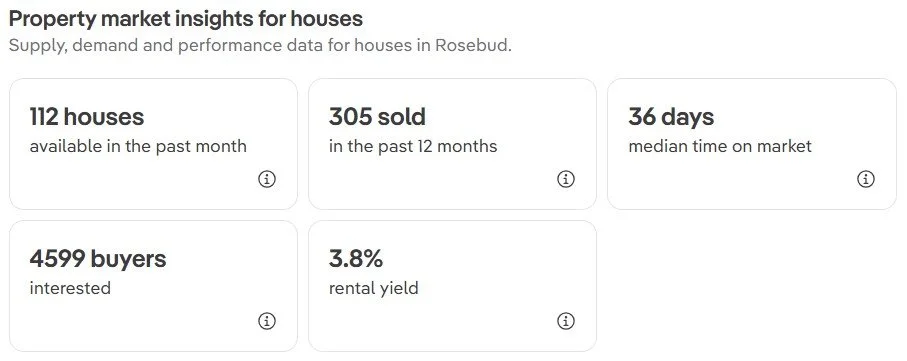Open the houses available card
This screenshot has height=361, width=907.
point(153,144)
